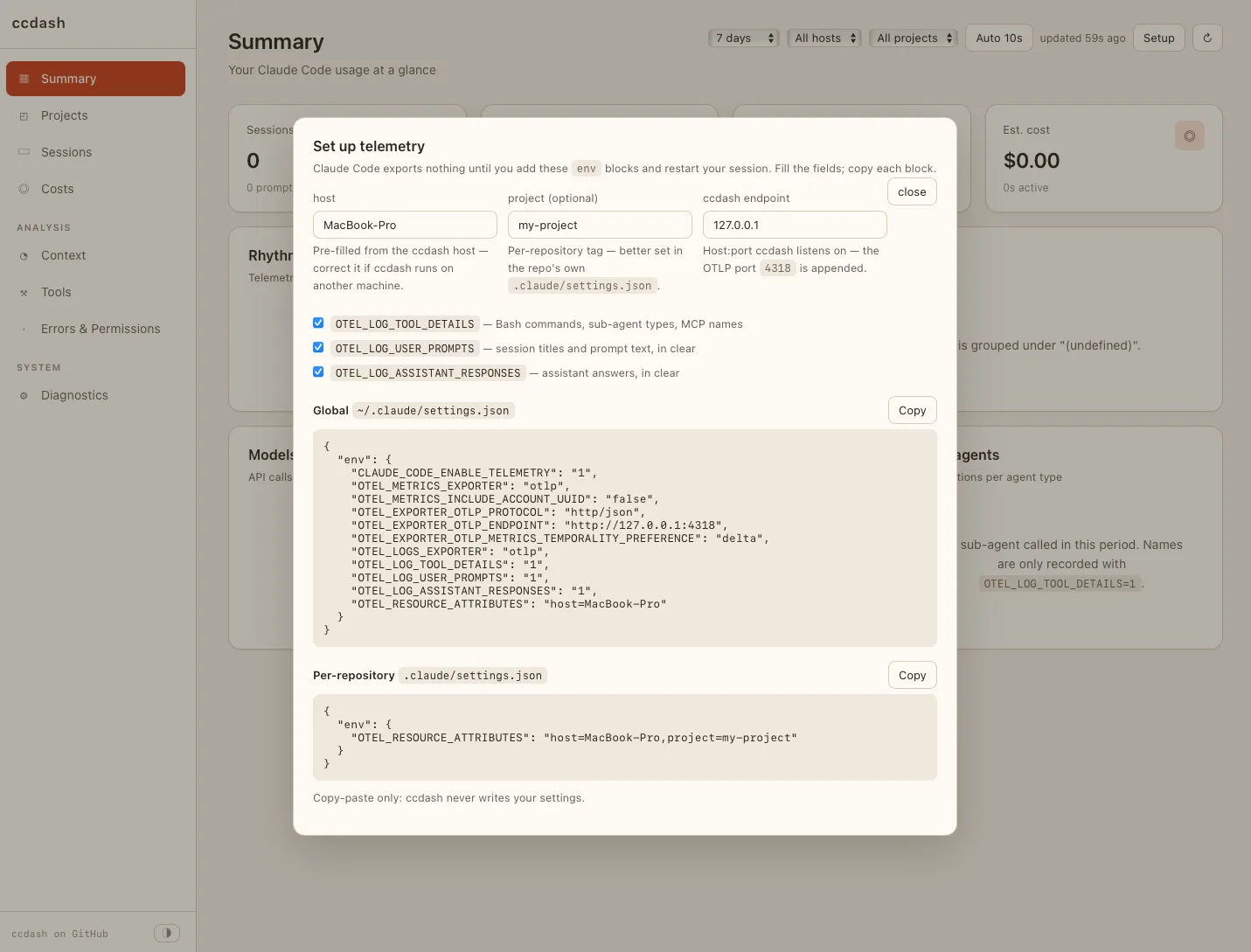Go to Summary page in sidebar
This screenshot has height=952, width=1251.
(95, 79)
